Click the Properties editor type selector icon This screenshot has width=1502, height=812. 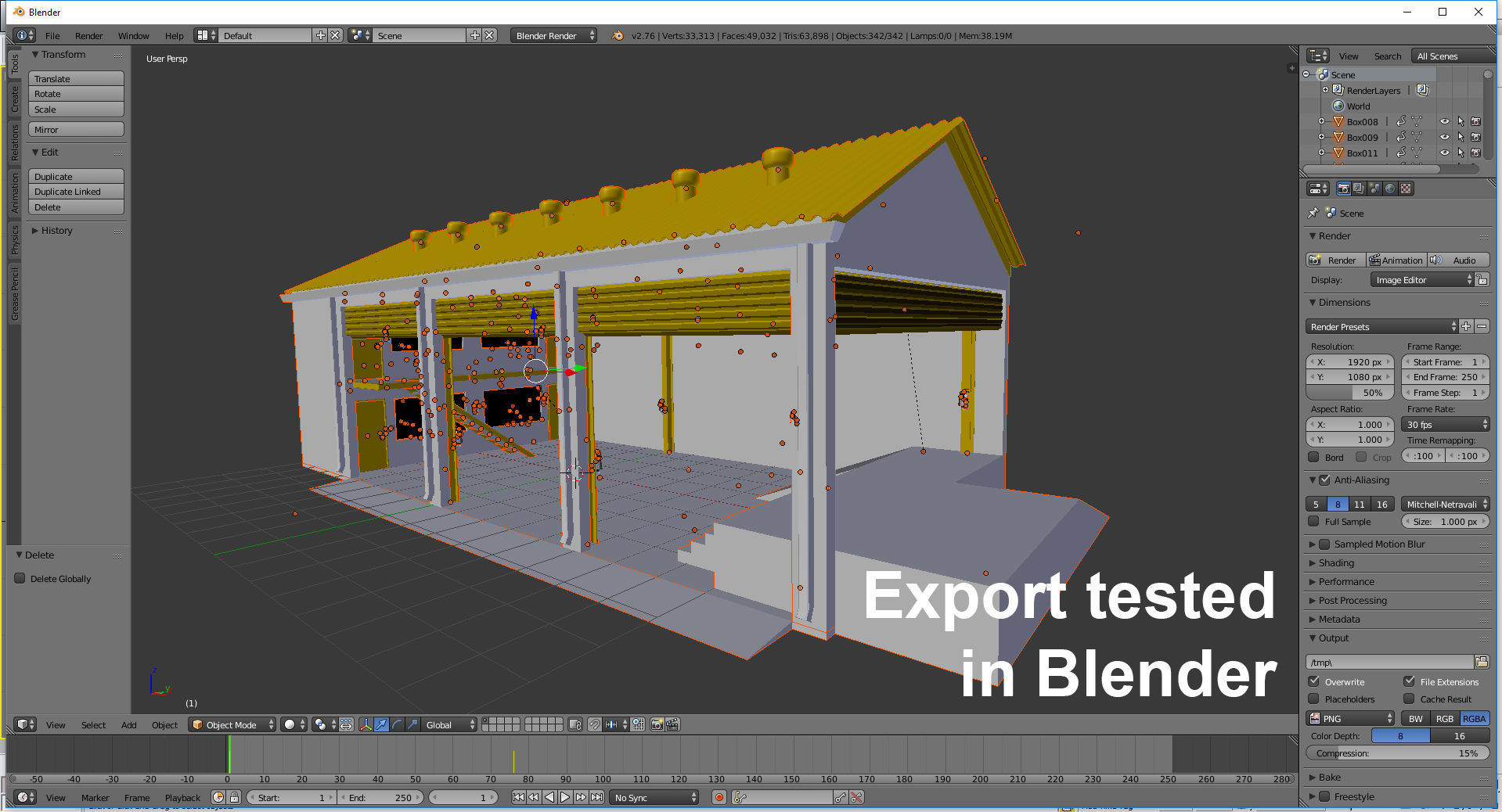pos(1319,189)
